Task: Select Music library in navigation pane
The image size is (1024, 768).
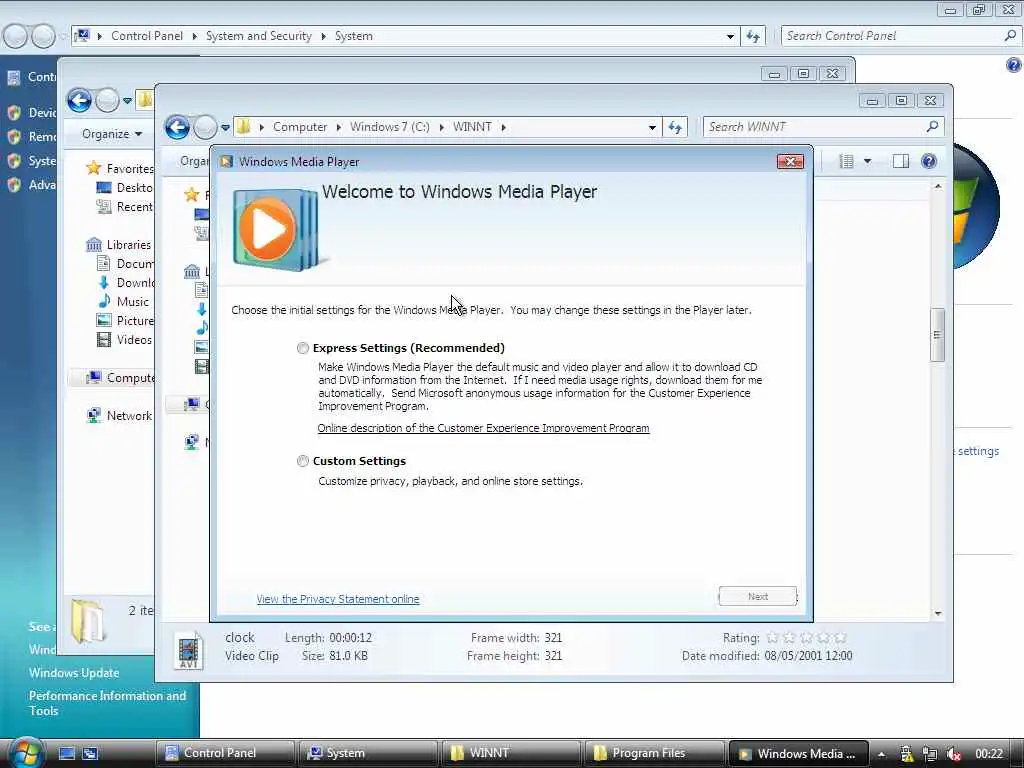Action: coord(133,302)
